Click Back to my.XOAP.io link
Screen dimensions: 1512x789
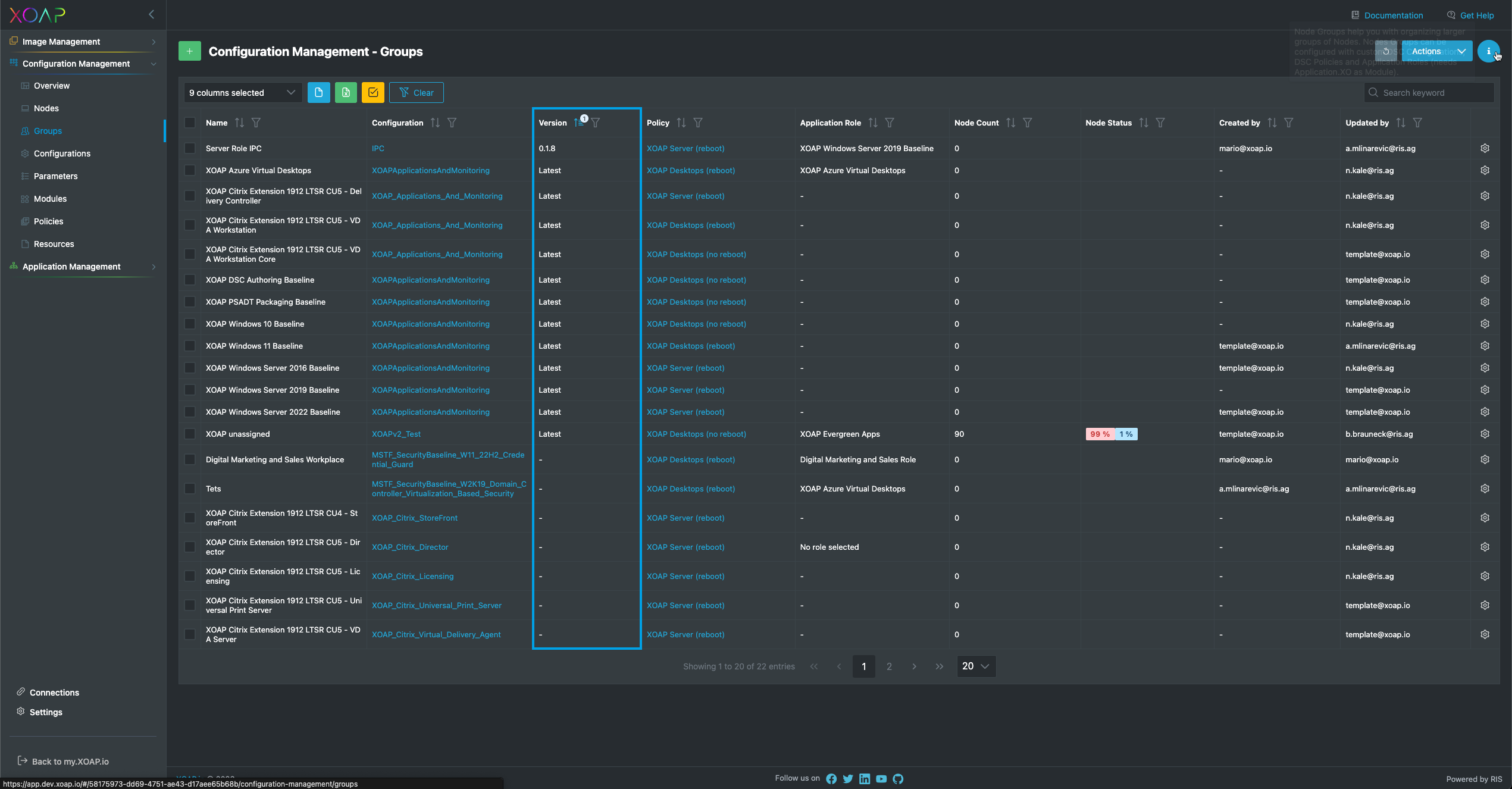63,761
